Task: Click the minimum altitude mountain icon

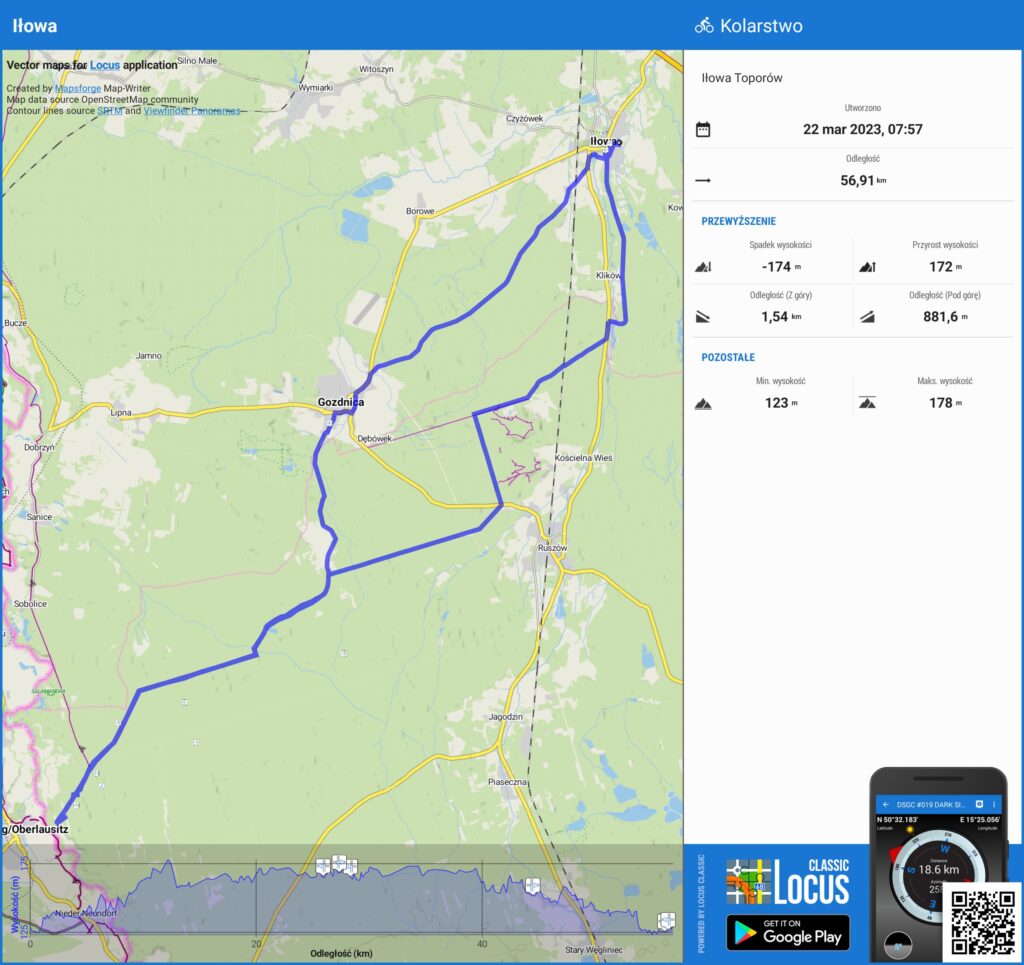Action: click(703, 404)
